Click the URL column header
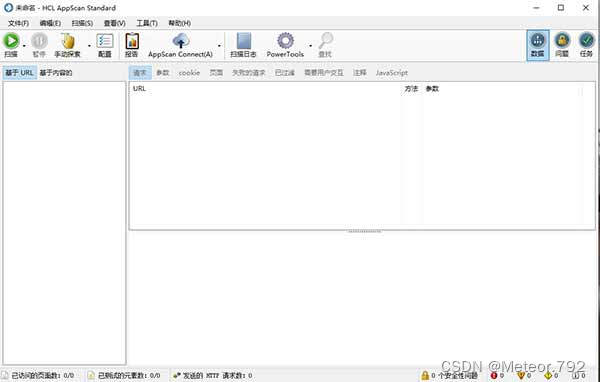Image resolution: width=600 pixels, height=382 pixels. pyautogui.click(x=265, y=89)
